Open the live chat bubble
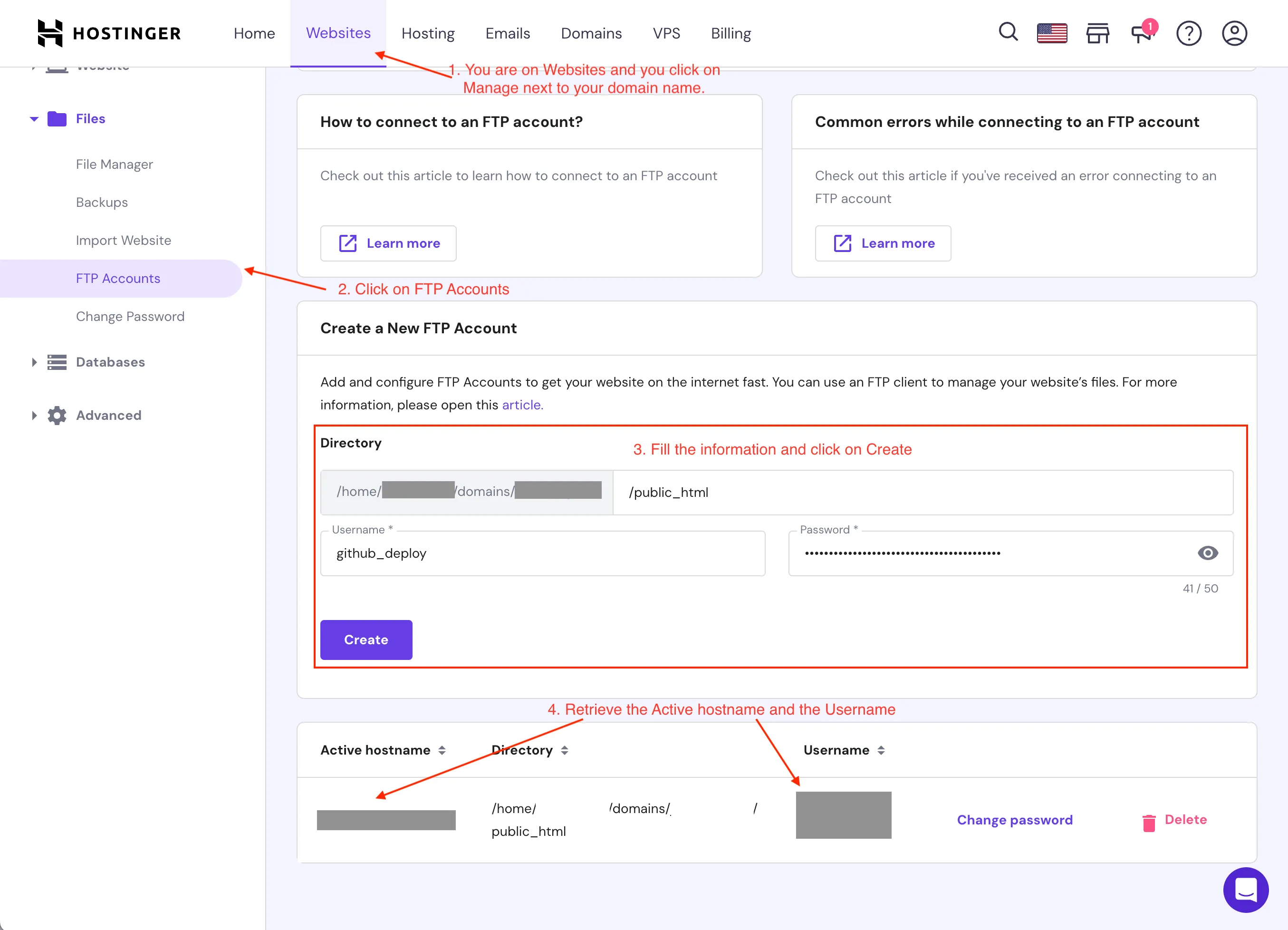Viewport: 1288px width, 930px height. [1246, 890]
